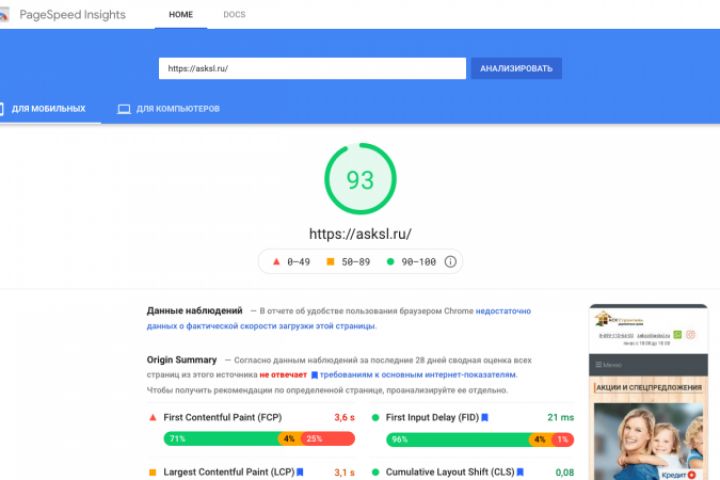Viewport: 720px width, 480px height.
Task: Click the info icon beside the 90–100 legend
Action: (450, 262)
